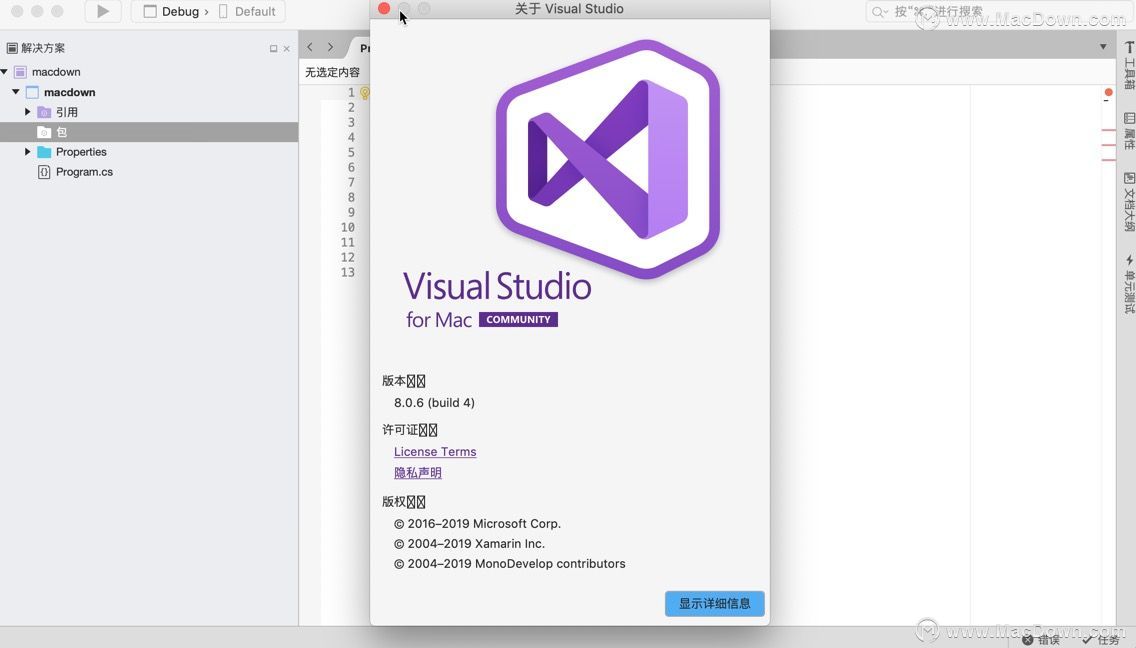Close the solution pad with its x
The height and width of the screenshot is (648, 1136).
tap(287, 49)
